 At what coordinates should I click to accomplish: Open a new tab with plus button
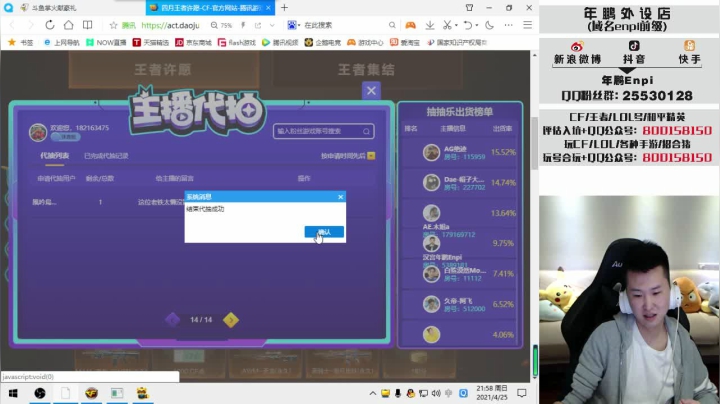click(x=284, y=8)
